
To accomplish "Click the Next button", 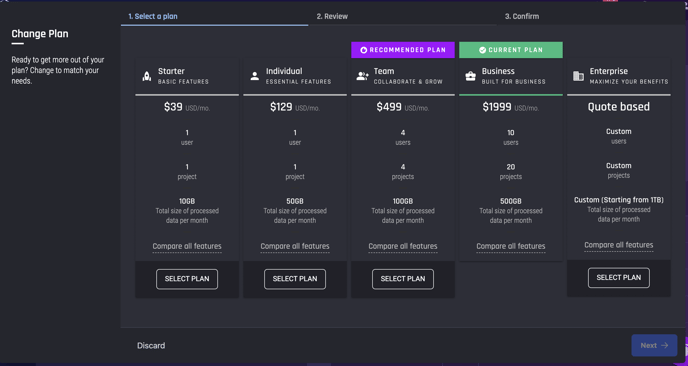I will [x=654, y=345].
